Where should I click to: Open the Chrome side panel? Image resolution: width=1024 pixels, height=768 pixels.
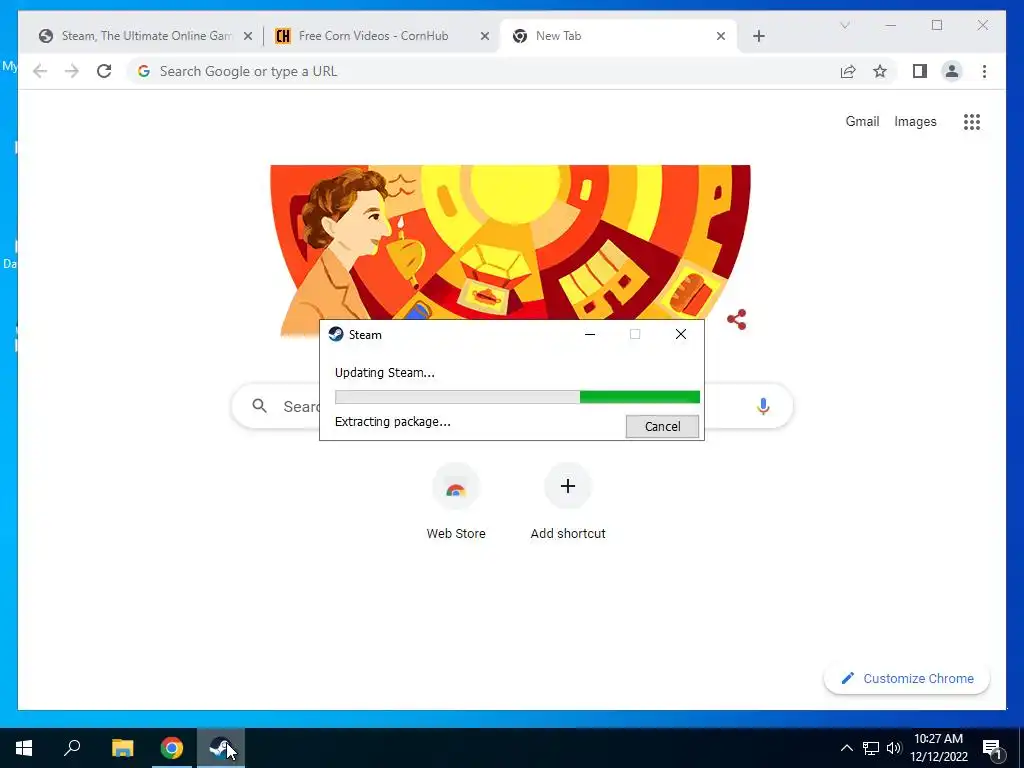coord(920,71)
